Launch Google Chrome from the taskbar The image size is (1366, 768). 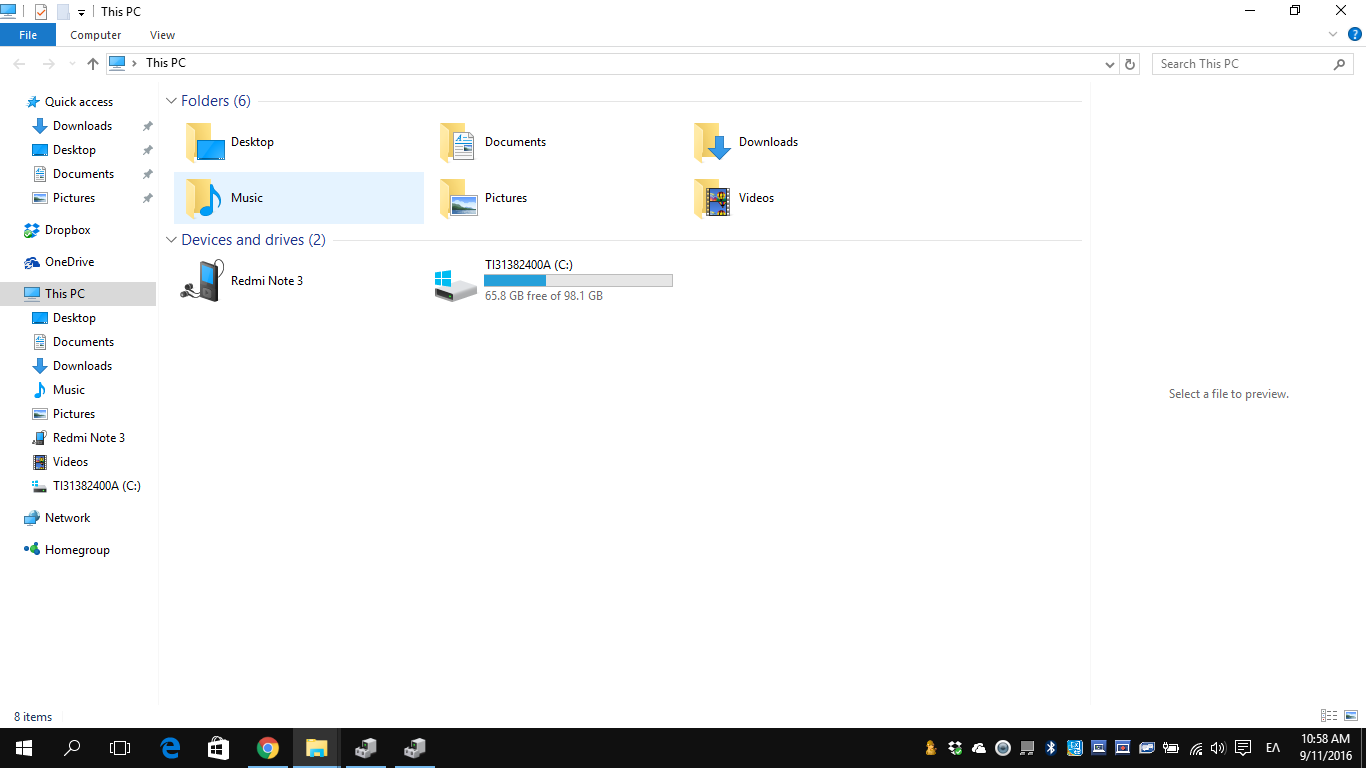coord(267,748)
